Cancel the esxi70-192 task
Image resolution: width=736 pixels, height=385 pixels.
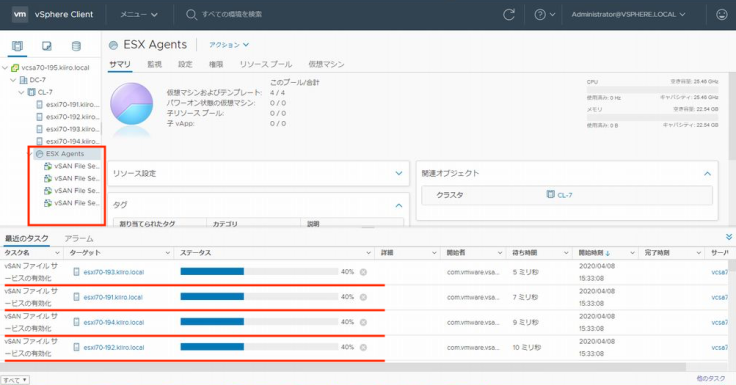point(363,347)
